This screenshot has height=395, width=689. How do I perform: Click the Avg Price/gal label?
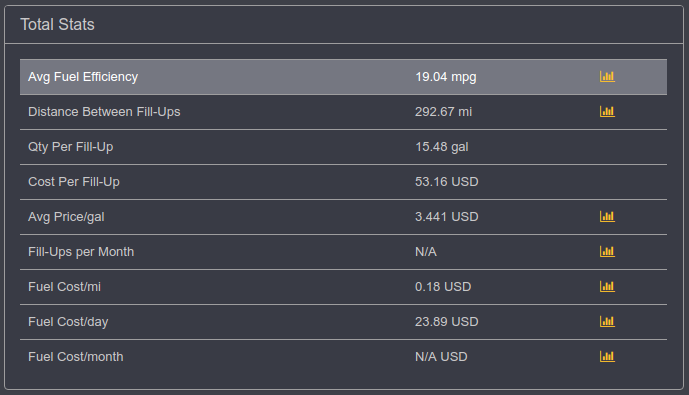click(x=66, y=217)
